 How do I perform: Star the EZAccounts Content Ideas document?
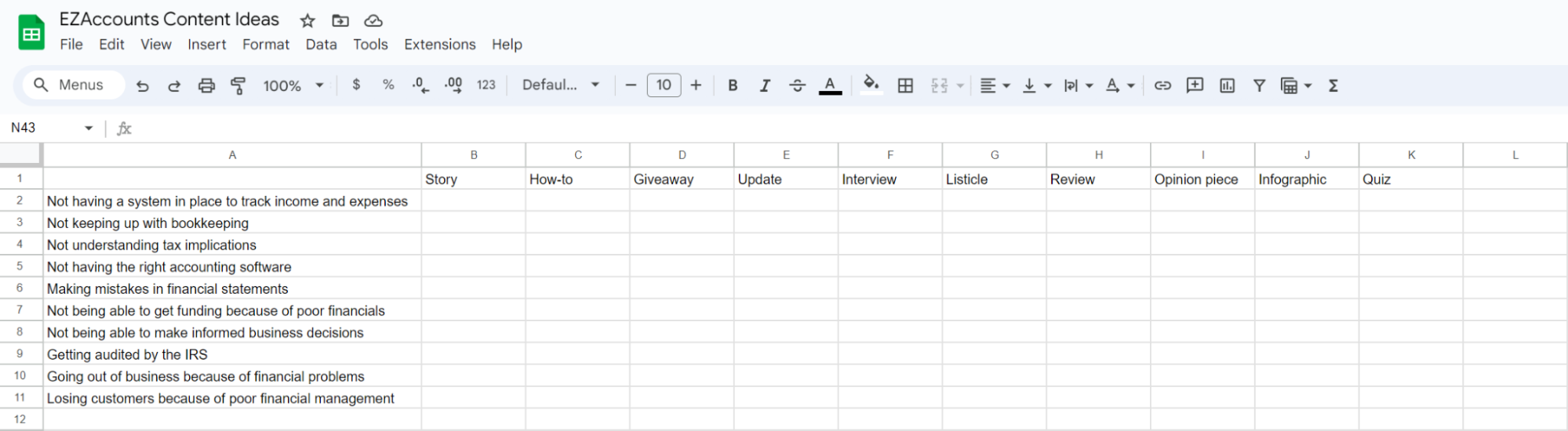coord(307,20)
